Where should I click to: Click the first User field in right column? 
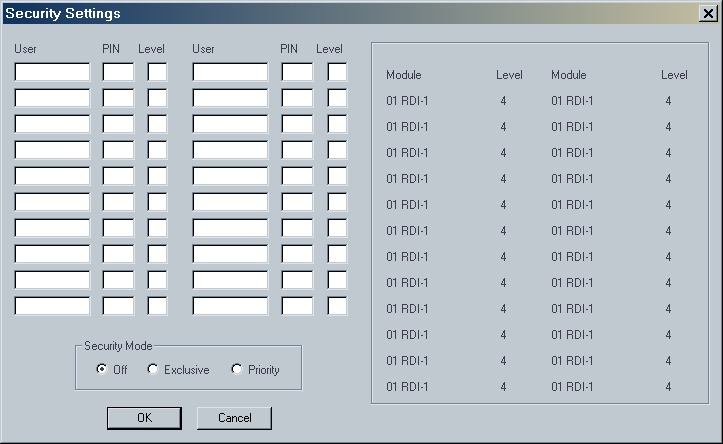pyautogui.click(x=230, y=72)
